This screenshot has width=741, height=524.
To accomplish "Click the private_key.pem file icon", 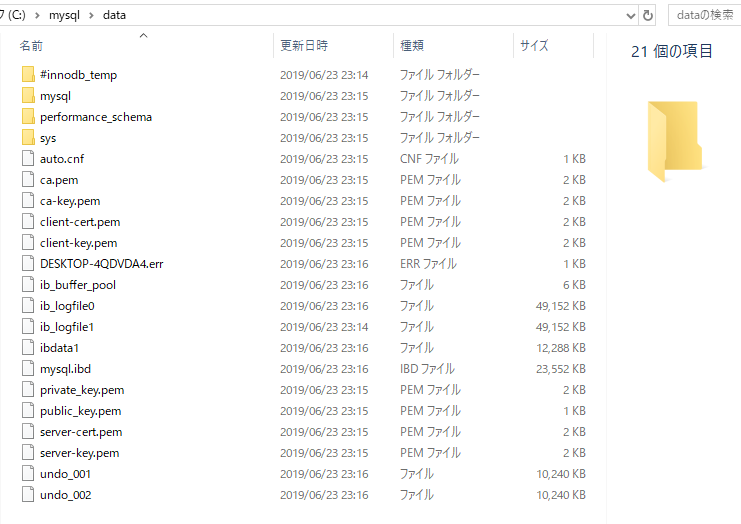I will coord(28,389).
